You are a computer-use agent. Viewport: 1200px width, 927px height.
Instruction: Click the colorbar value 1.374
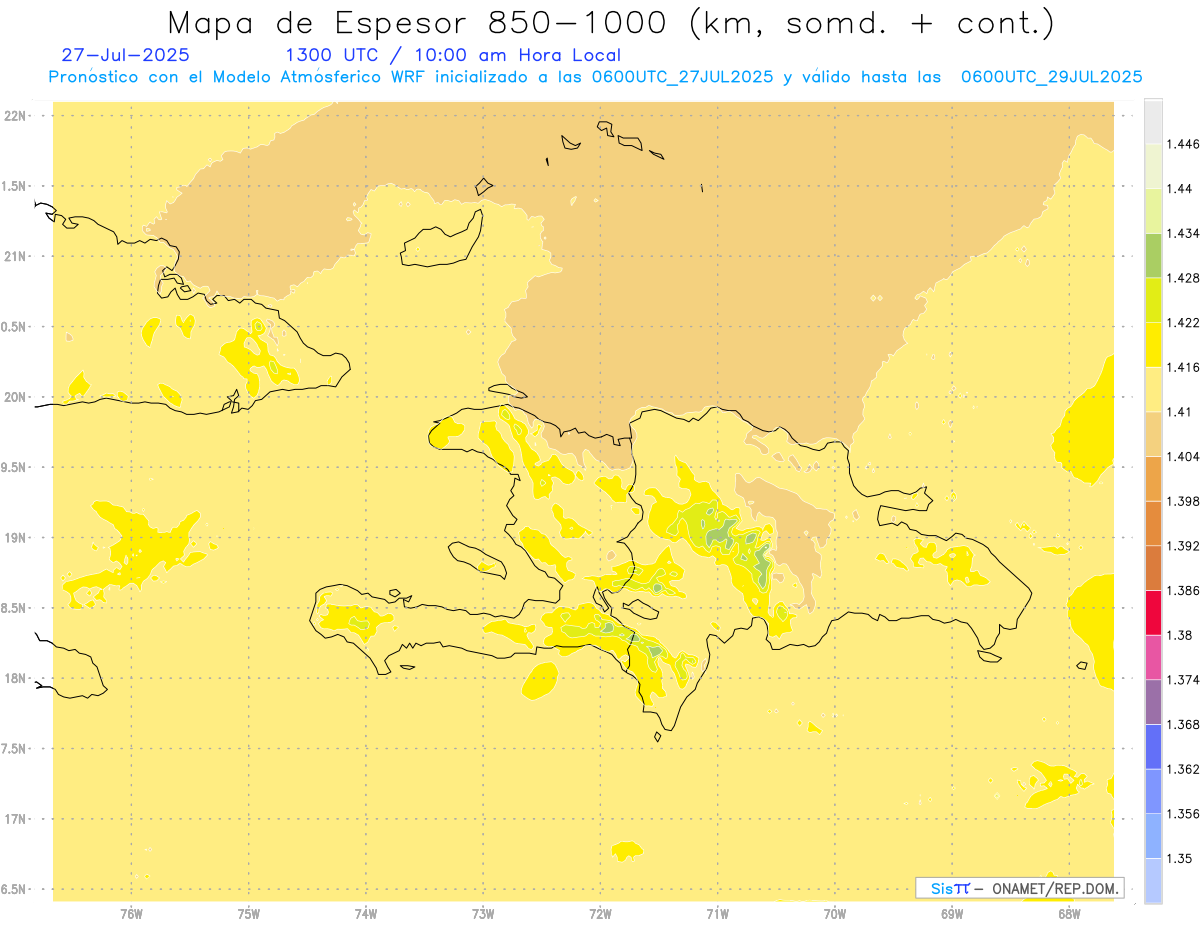(x=1183, y=680)
